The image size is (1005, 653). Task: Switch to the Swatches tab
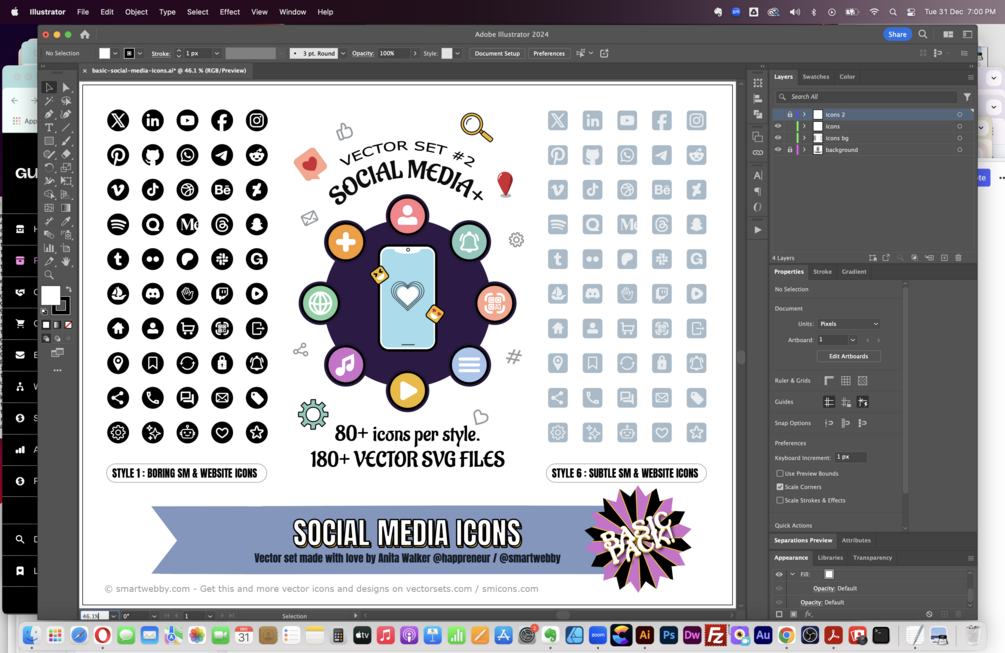pos(815,77)
